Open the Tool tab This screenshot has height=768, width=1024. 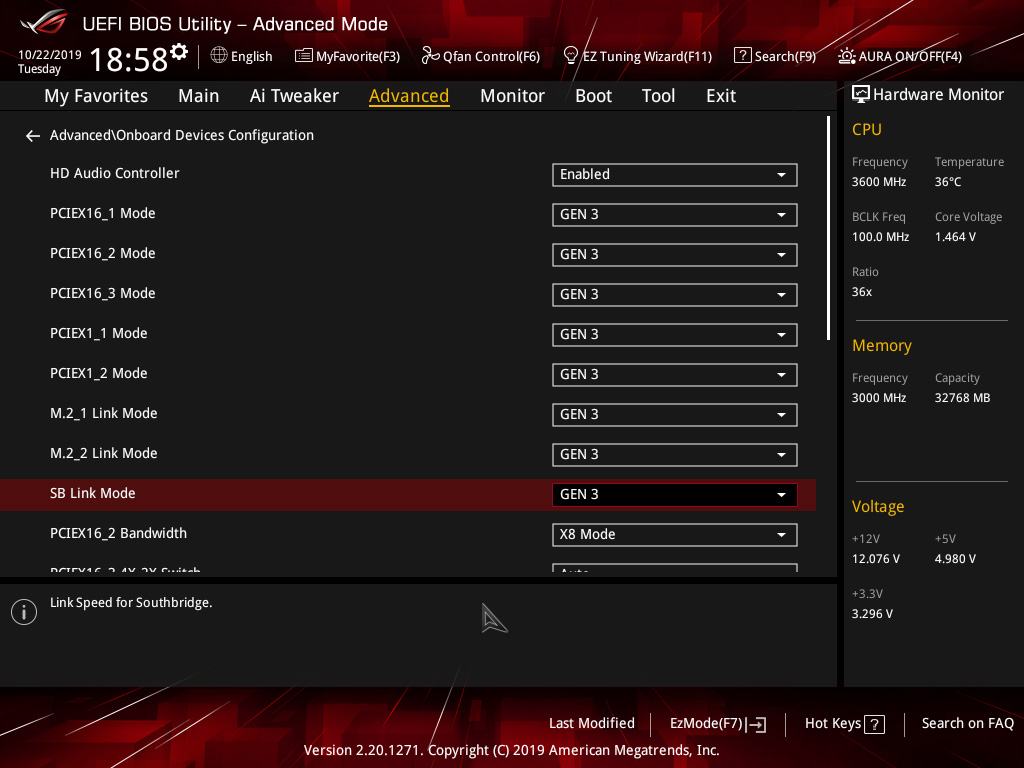coord(658,96)
